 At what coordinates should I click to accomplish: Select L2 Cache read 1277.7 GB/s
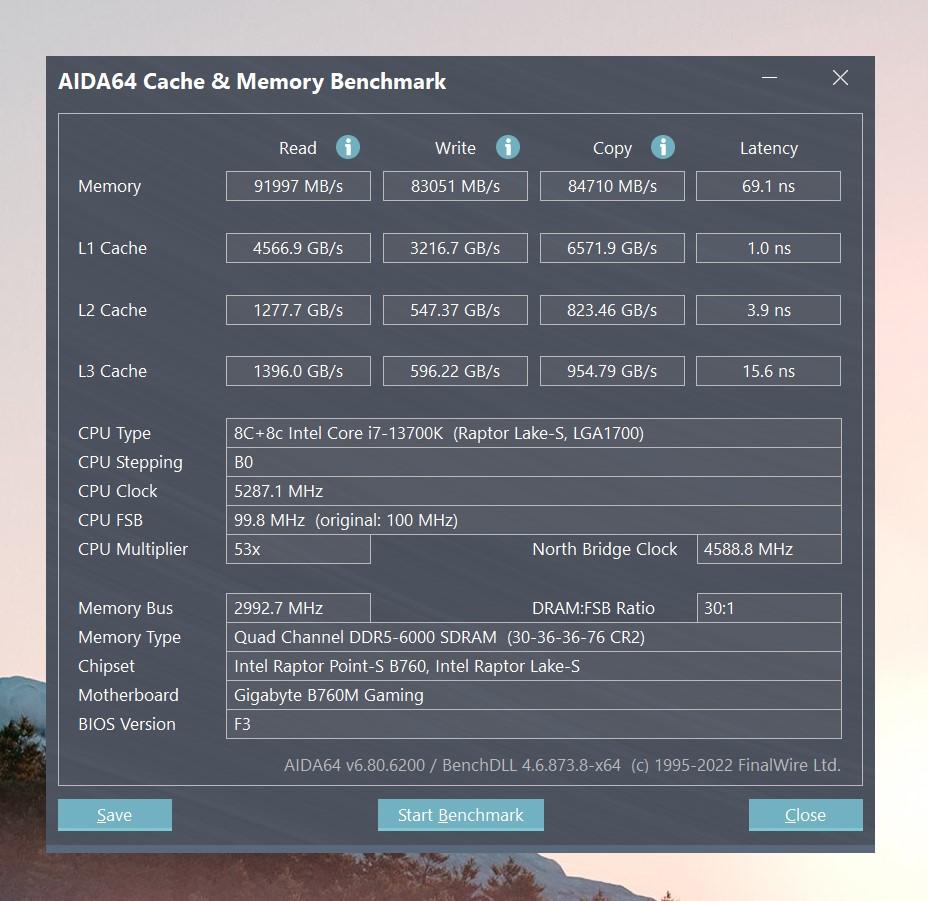coord(298,310)
